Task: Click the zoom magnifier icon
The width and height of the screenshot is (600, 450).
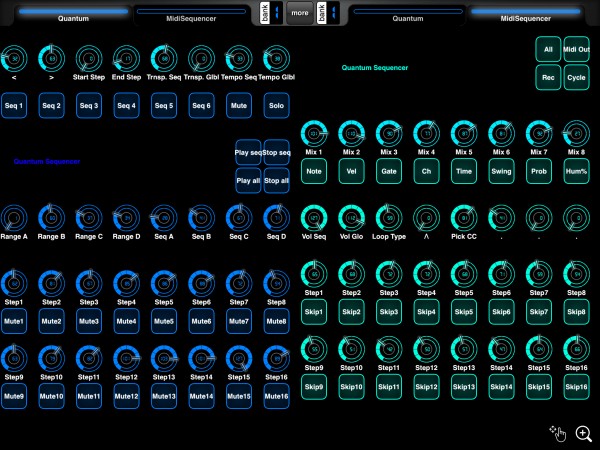Action: click(584, 434)
